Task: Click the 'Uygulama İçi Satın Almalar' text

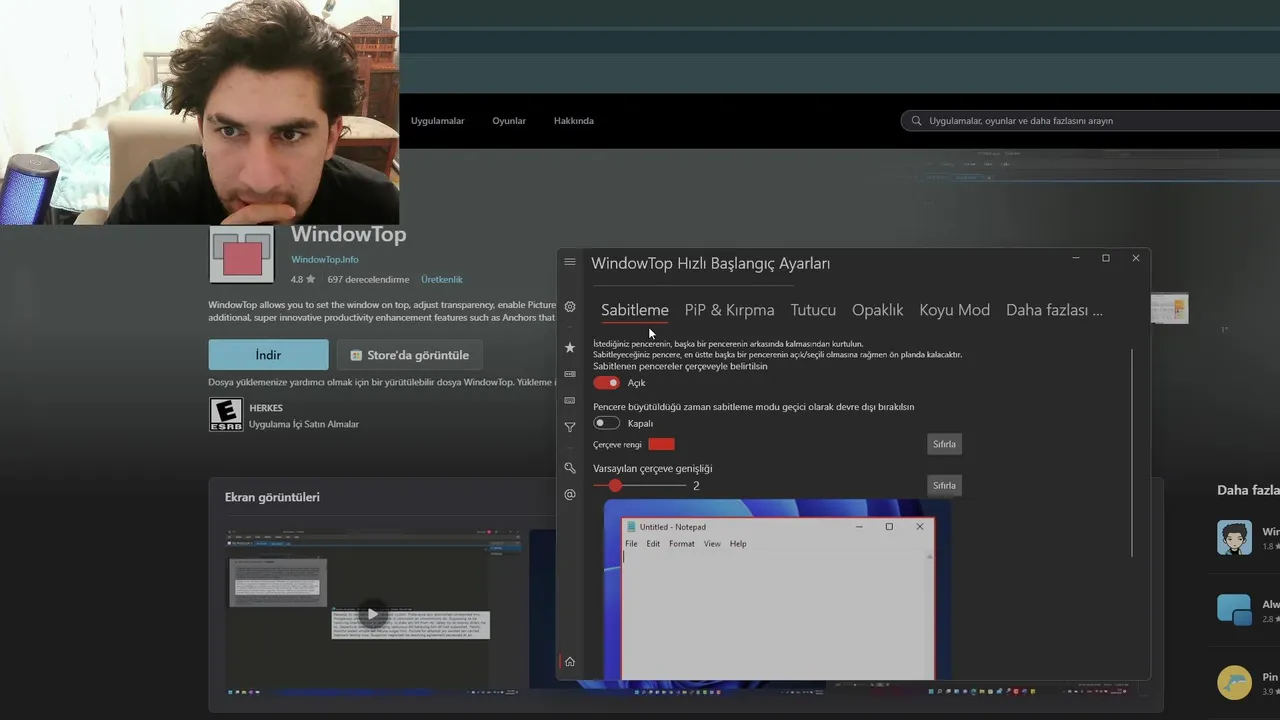Action: 304,424
